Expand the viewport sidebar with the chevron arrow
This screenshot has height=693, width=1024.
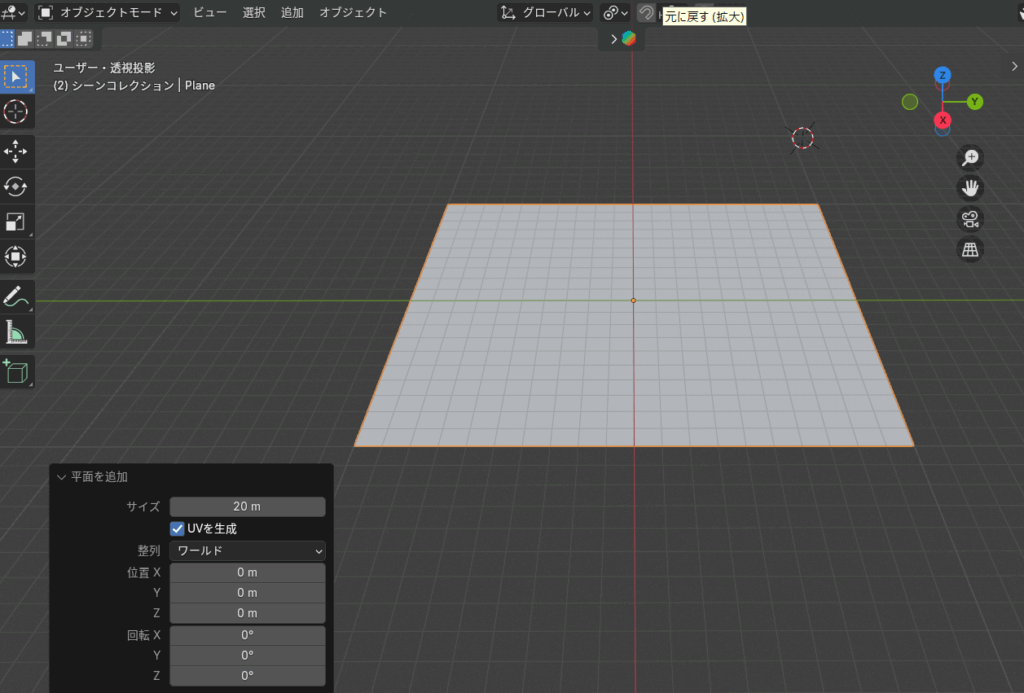click(x=1013, y=66)
